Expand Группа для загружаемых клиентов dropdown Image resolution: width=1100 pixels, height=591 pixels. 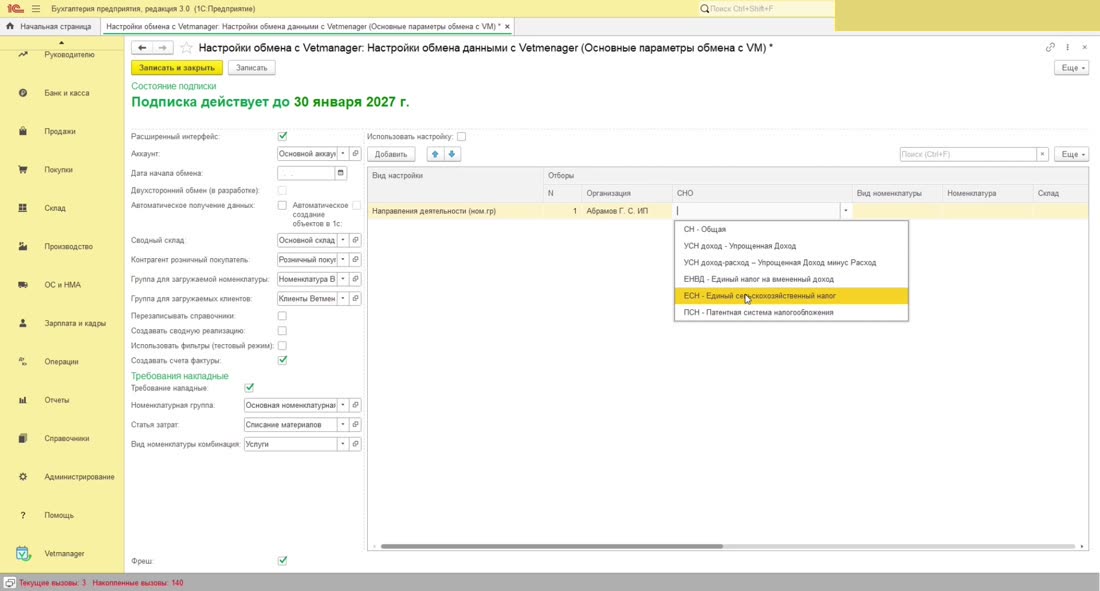point(342,298)
